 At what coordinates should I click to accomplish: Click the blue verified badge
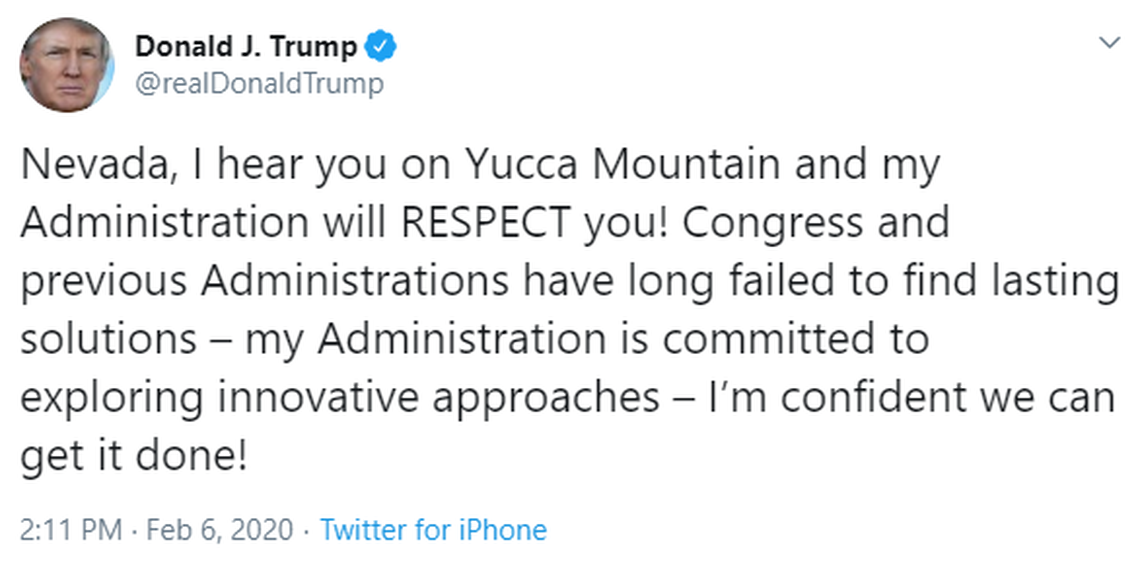tap(382, 46)
